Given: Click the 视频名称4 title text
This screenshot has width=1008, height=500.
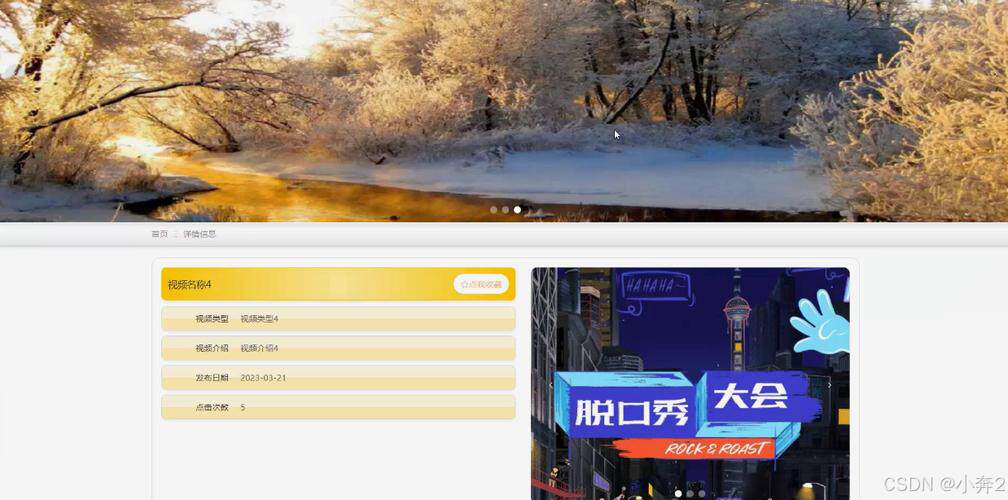Looking at the screenshot, I should 190,285.
